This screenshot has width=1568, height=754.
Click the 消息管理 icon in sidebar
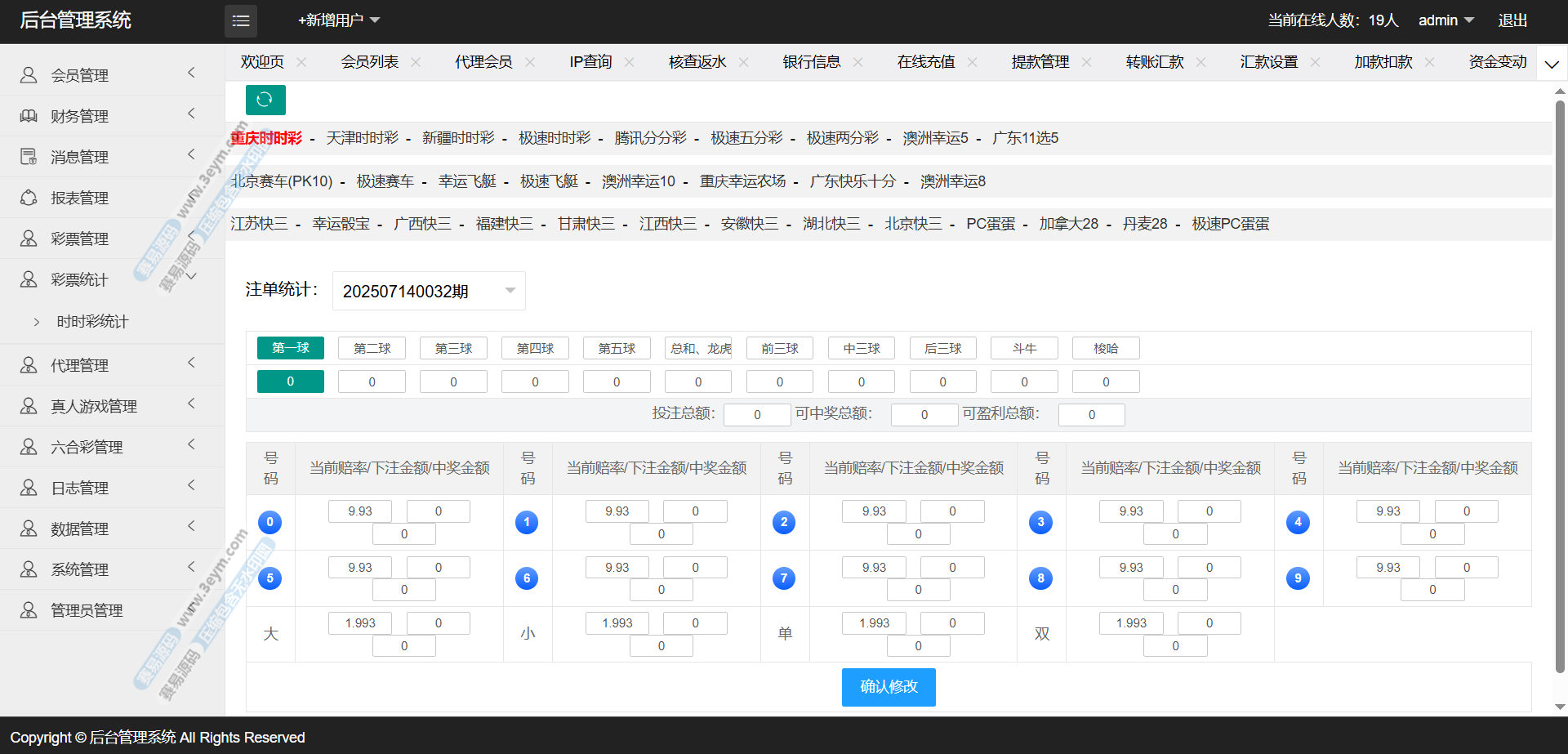pos(29,157)
